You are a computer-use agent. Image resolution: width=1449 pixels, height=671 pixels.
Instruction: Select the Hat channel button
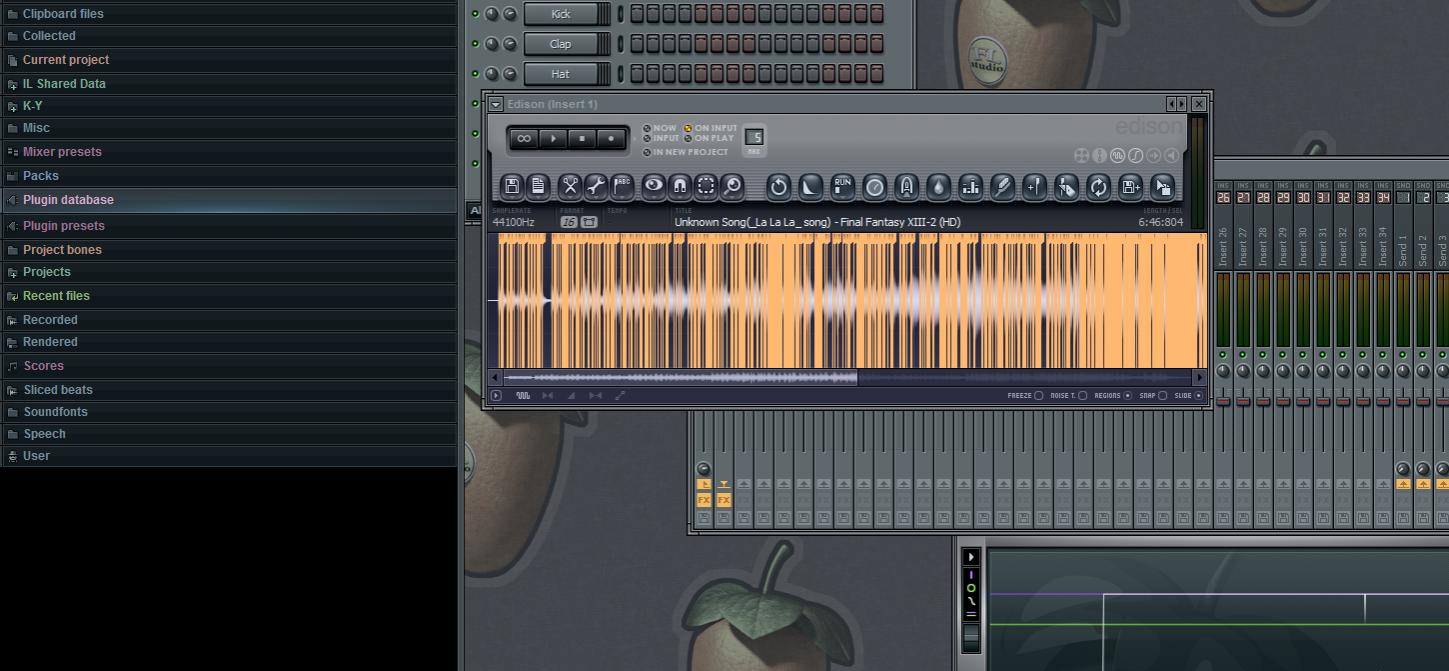point(561,74)
